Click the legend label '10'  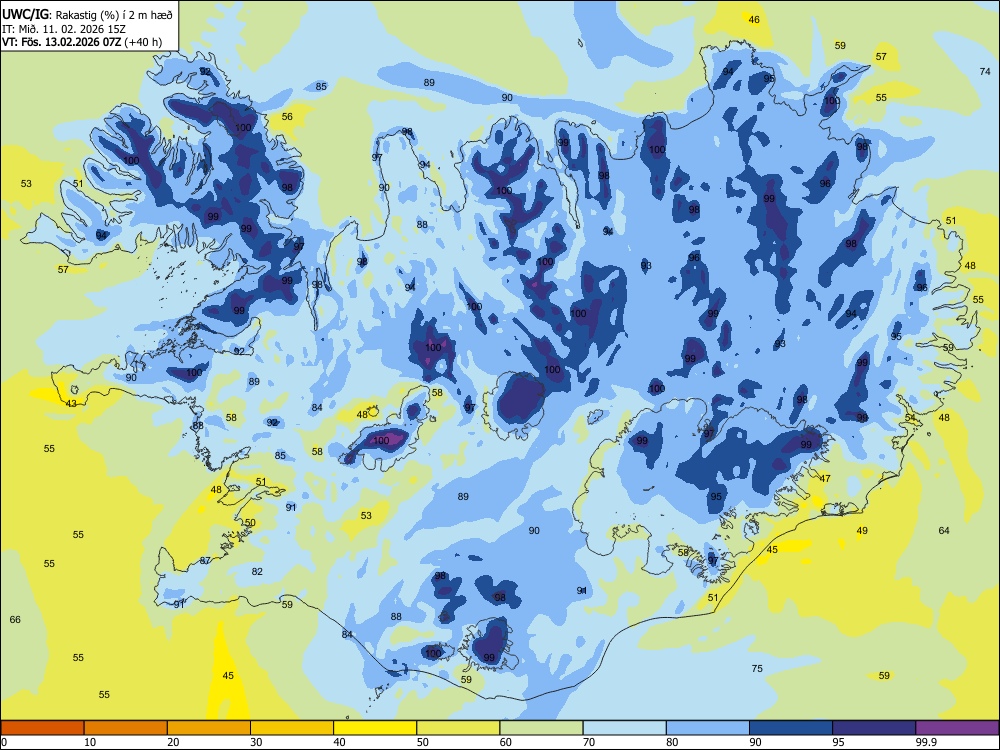[90, 742]
